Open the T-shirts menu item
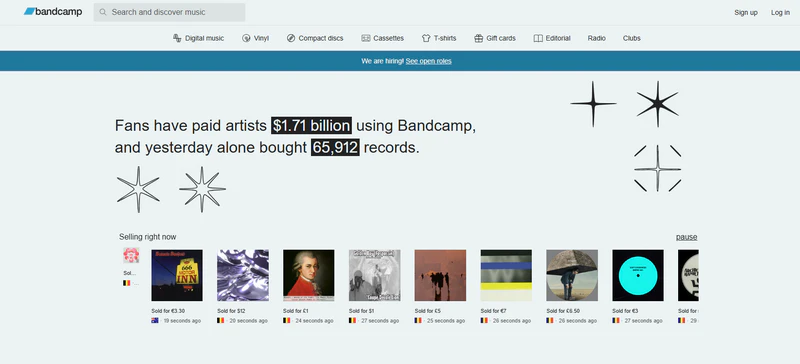Viewport: 800px width, 364px height. [439, 38]
